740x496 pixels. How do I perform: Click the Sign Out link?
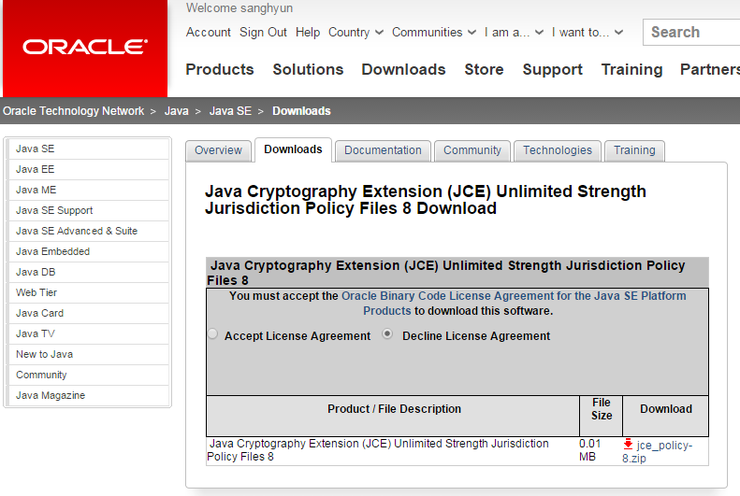point(263,32)
